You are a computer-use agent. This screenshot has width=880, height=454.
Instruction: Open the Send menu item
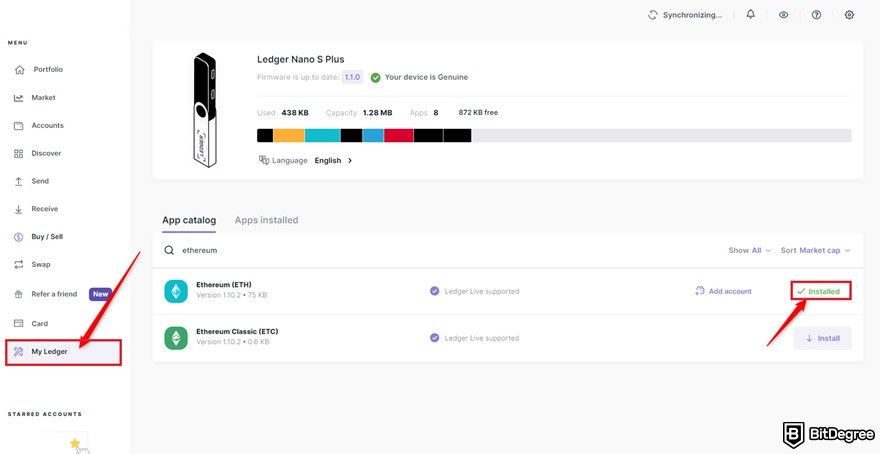pos(40,181)
